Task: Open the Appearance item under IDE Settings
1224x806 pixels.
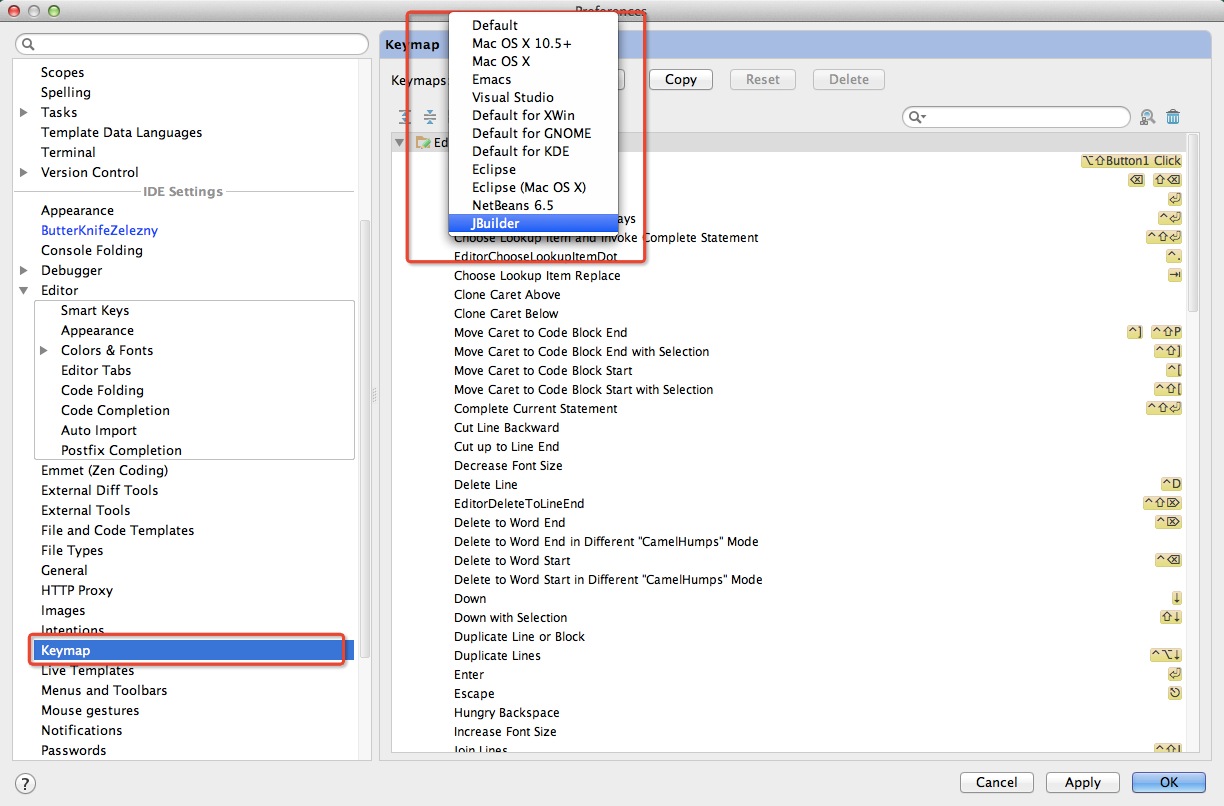Action: (x=77, y=210)
